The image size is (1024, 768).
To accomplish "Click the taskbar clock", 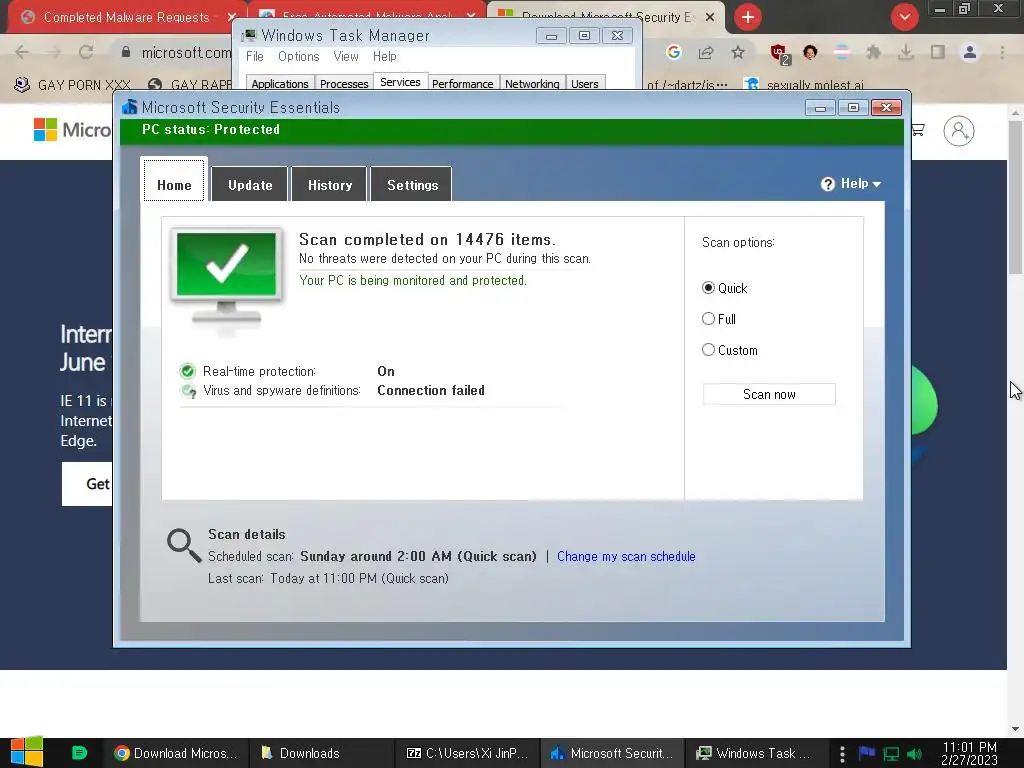I will click(969, 754).
